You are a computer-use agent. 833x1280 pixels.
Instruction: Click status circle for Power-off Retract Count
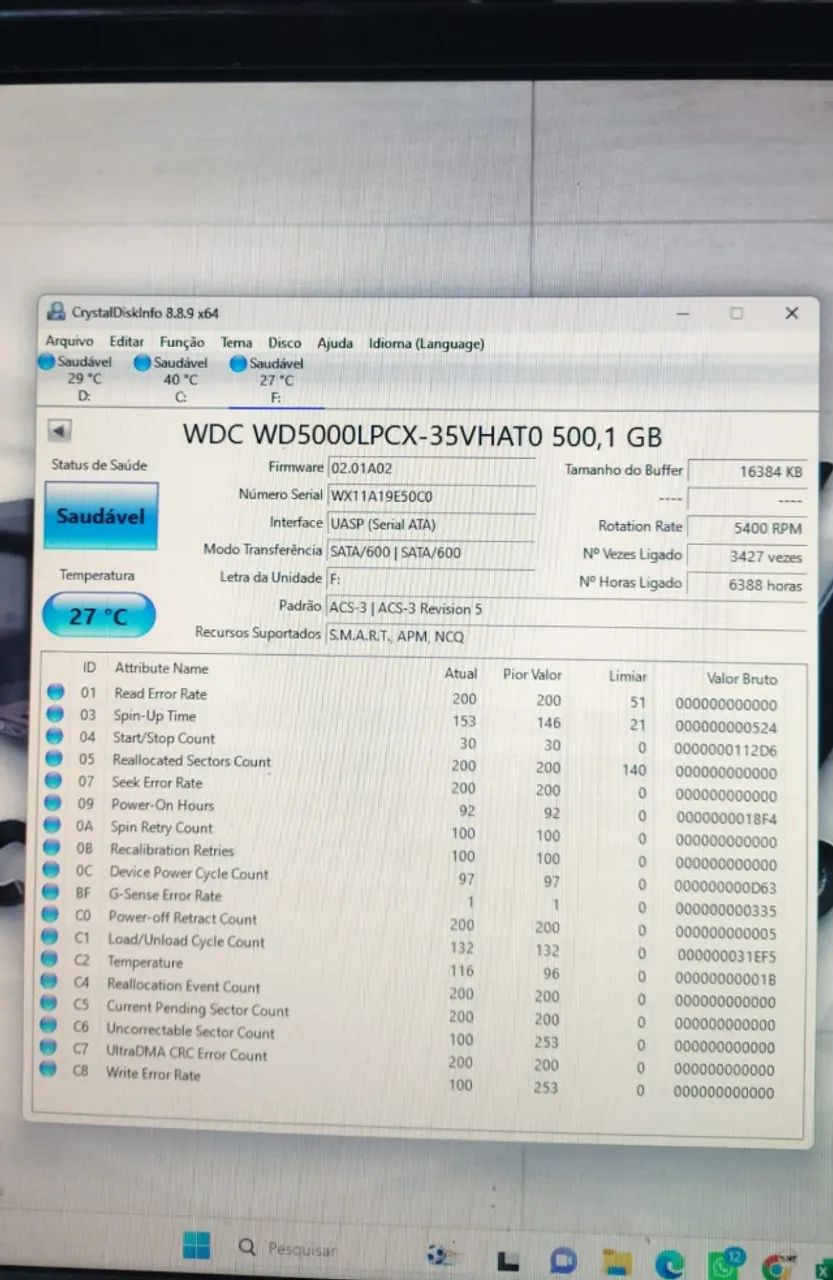52,915
